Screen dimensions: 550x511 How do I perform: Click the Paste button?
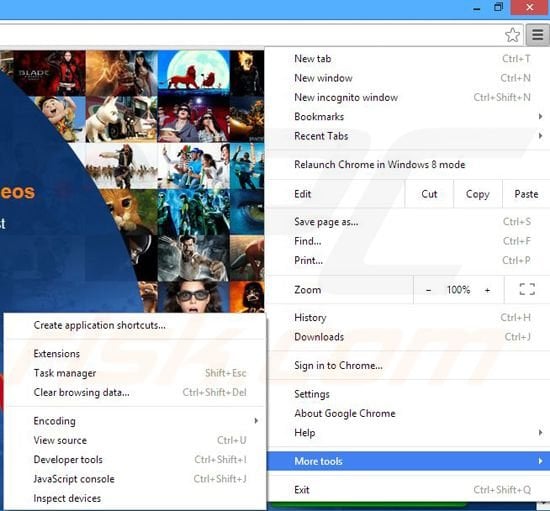526,194
